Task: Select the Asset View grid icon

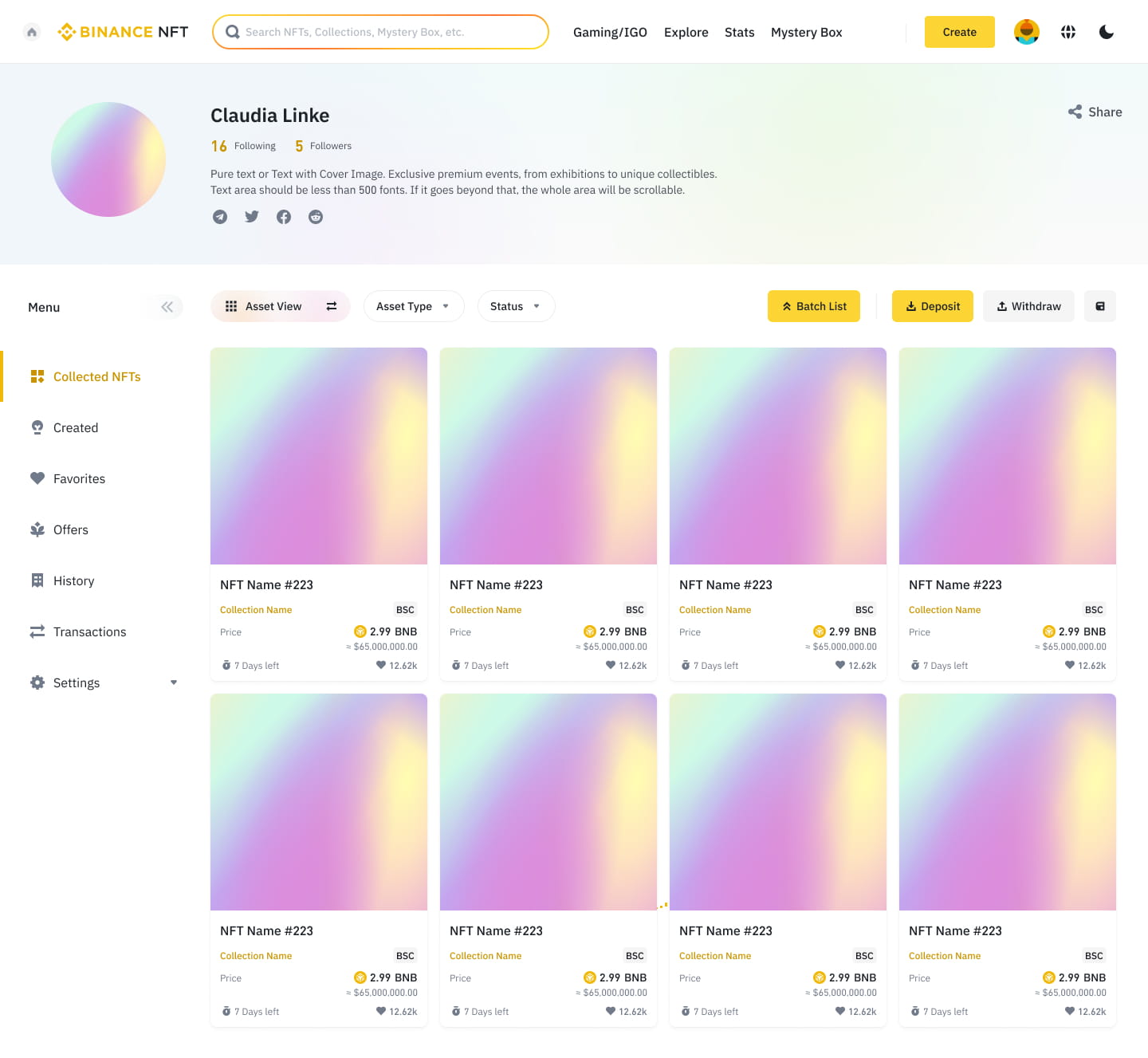Action: pyautogui.click(x=231, y=306)
